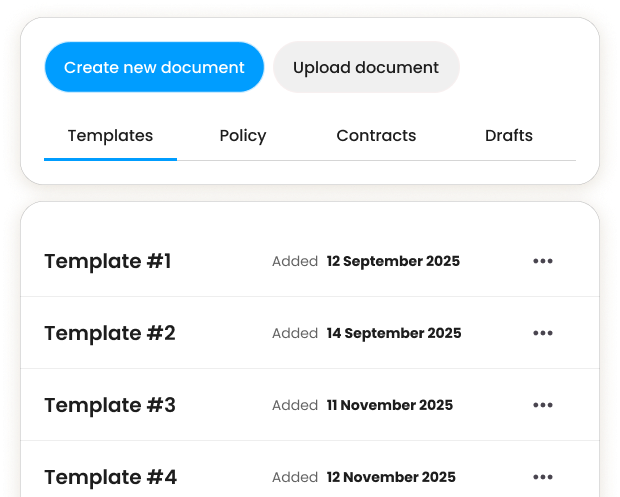The width and height of the screenshot is (620, 497).
Task: Click the Added label in Template #3 row
Action: (294, 406)
